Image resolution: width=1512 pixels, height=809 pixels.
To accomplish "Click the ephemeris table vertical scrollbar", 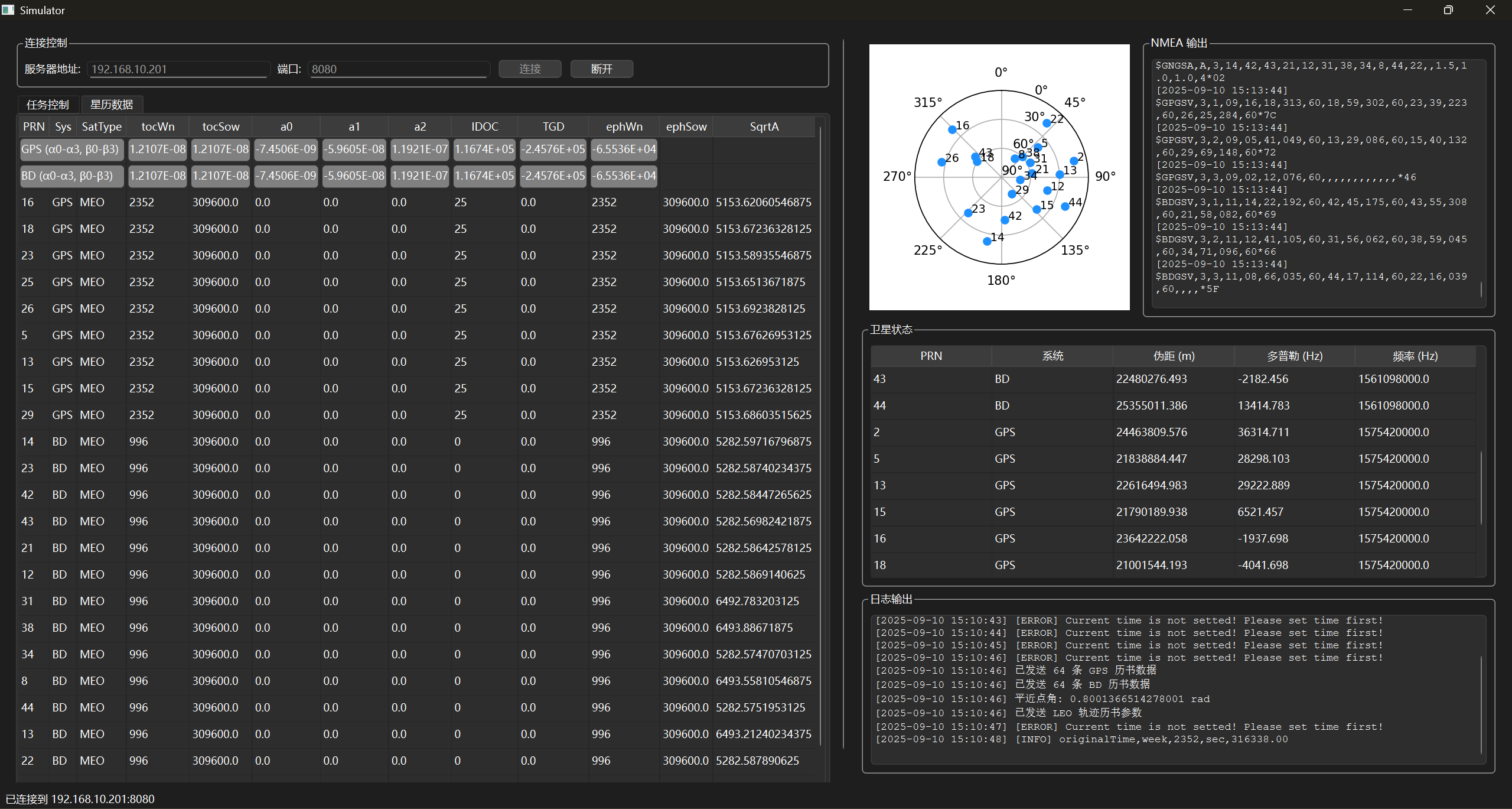I will point(820,437).
